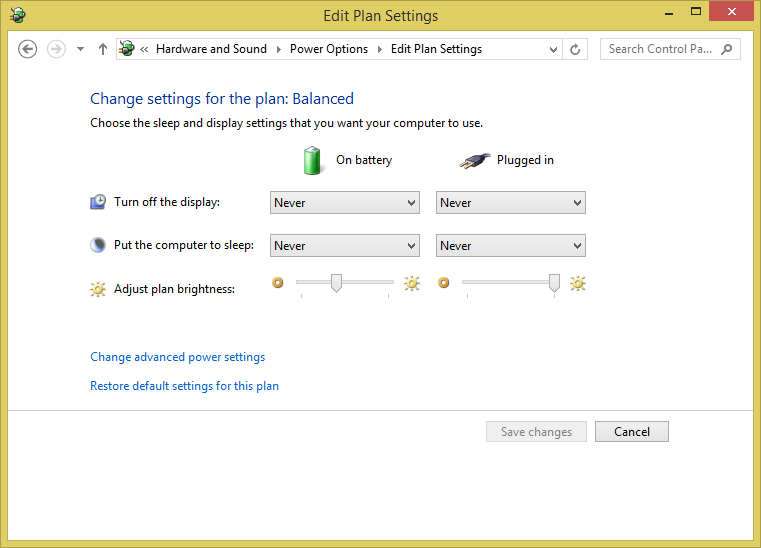
Task: Click the 'Adjust plan brightness:' label
Action: pos(174,289)
